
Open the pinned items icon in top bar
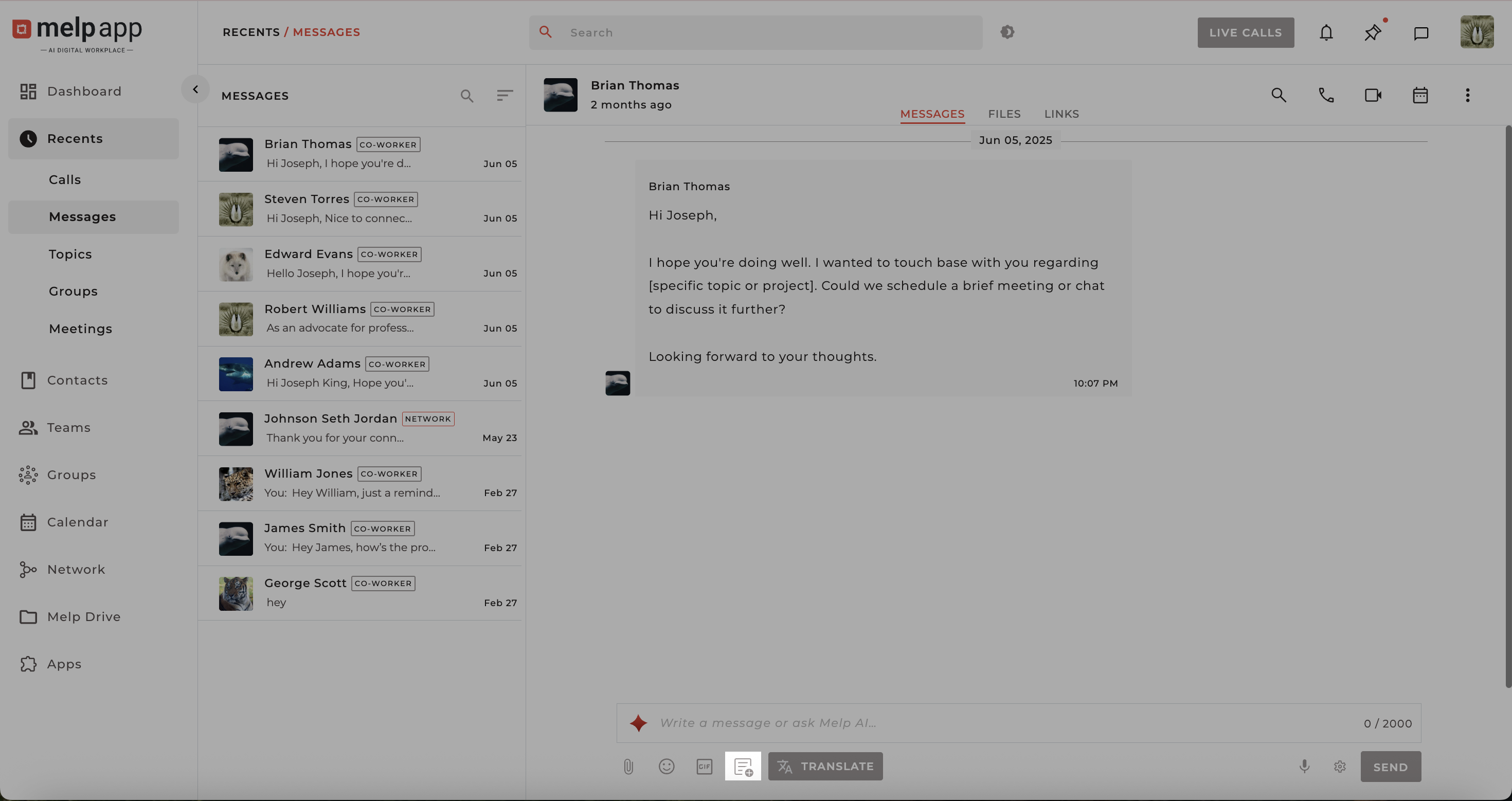[x=1372, y=33]
